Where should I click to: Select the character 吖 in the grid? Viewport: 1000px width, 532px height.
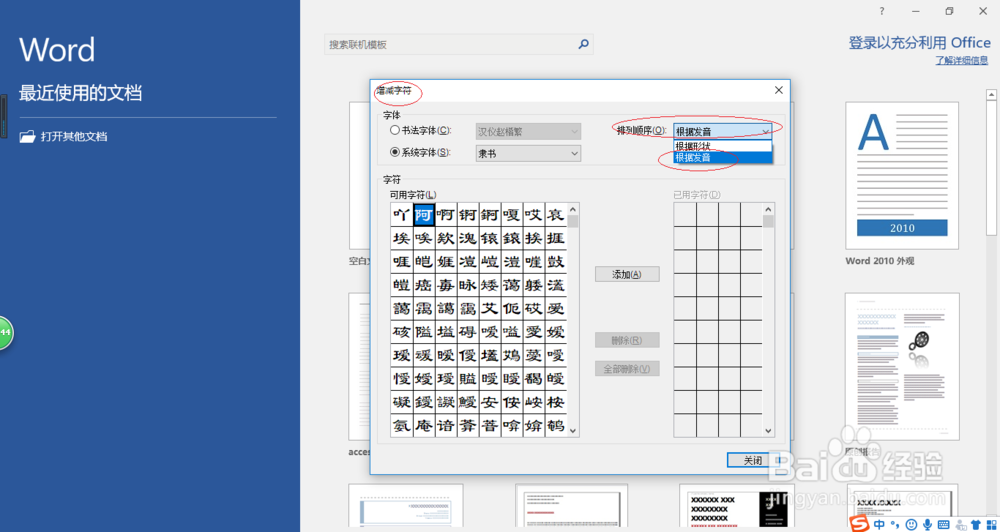402,214
